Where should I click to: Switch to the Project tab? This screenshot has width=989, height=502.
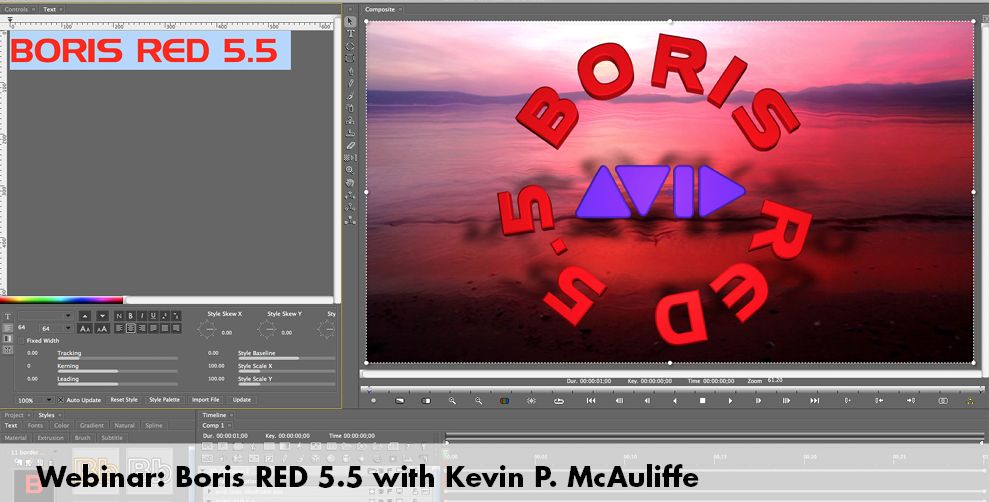pos(14,415)
